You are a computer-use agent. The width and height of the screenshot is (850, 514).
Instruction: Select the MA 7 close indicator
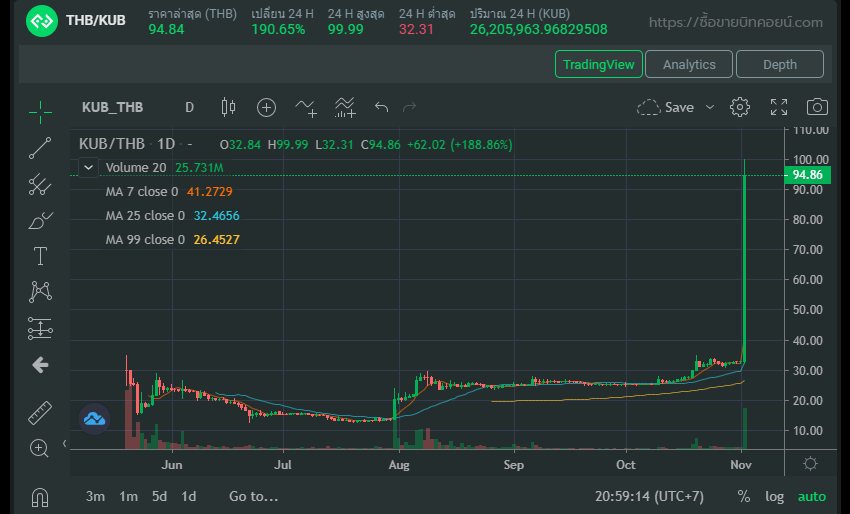click(x=141, y=191)
